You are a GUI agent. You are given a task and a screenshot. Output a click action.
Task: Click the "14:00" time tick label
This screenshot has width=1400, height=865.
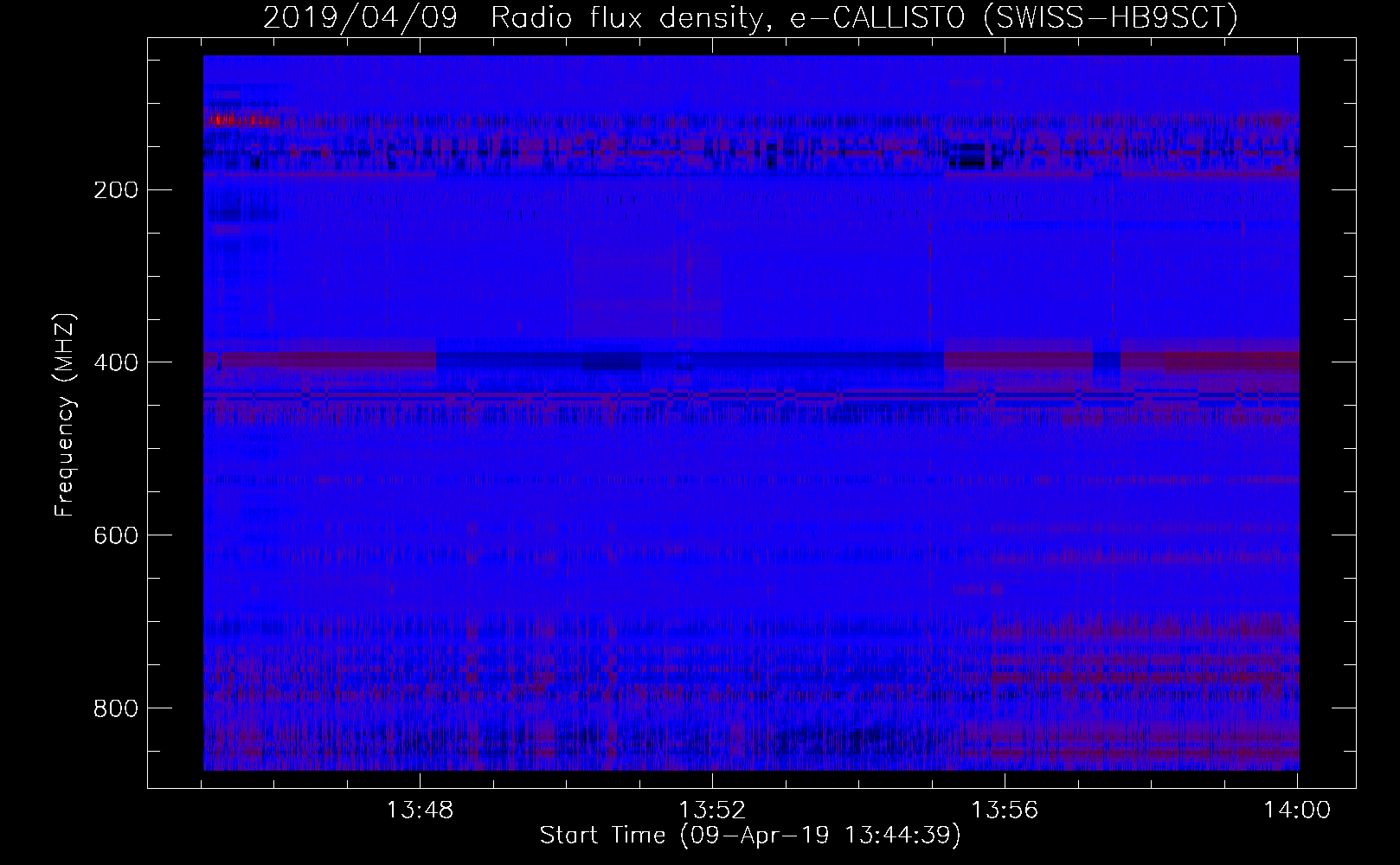click(1297, 811)
